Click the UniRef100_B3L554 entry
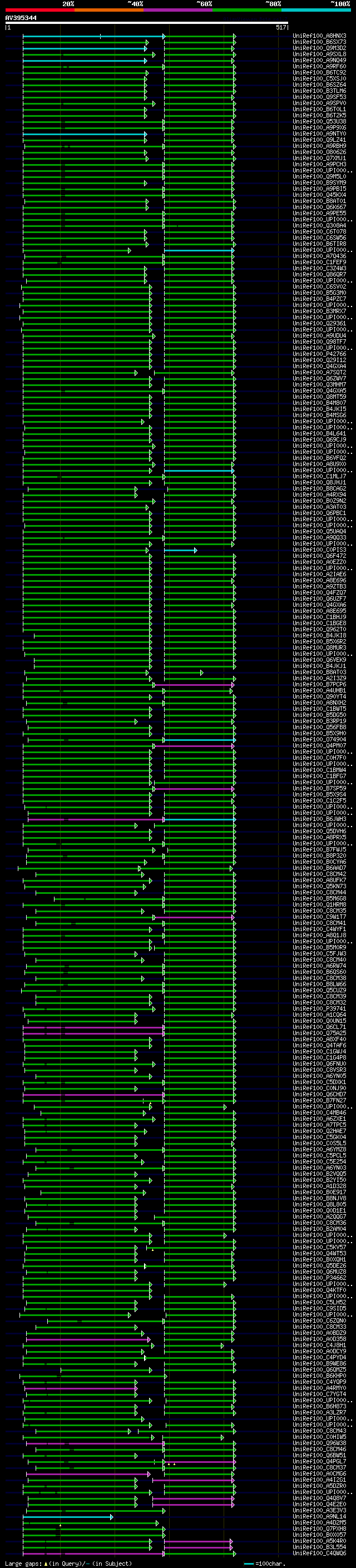 pyautogui.click(x=319, y=1548)
